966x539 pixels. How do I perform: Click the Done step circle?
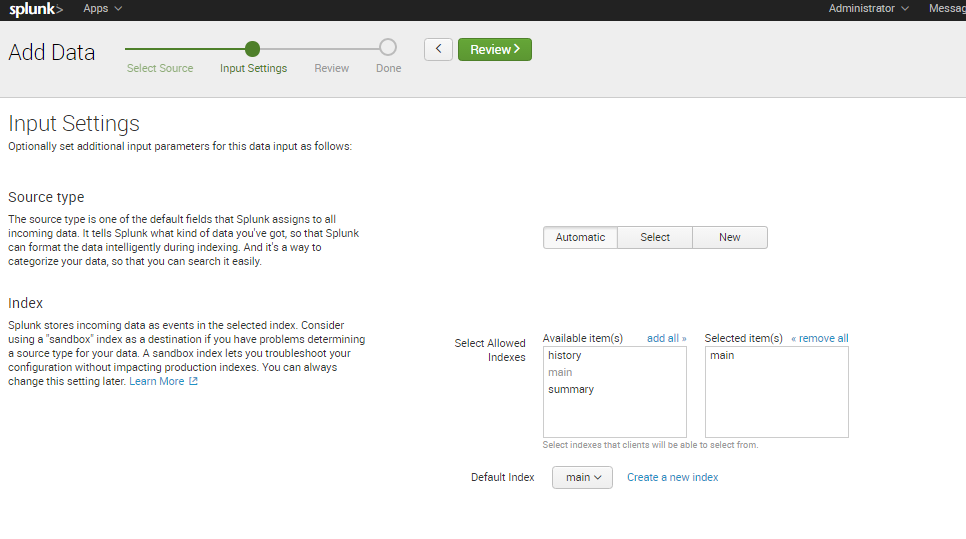tap(388, 48)
